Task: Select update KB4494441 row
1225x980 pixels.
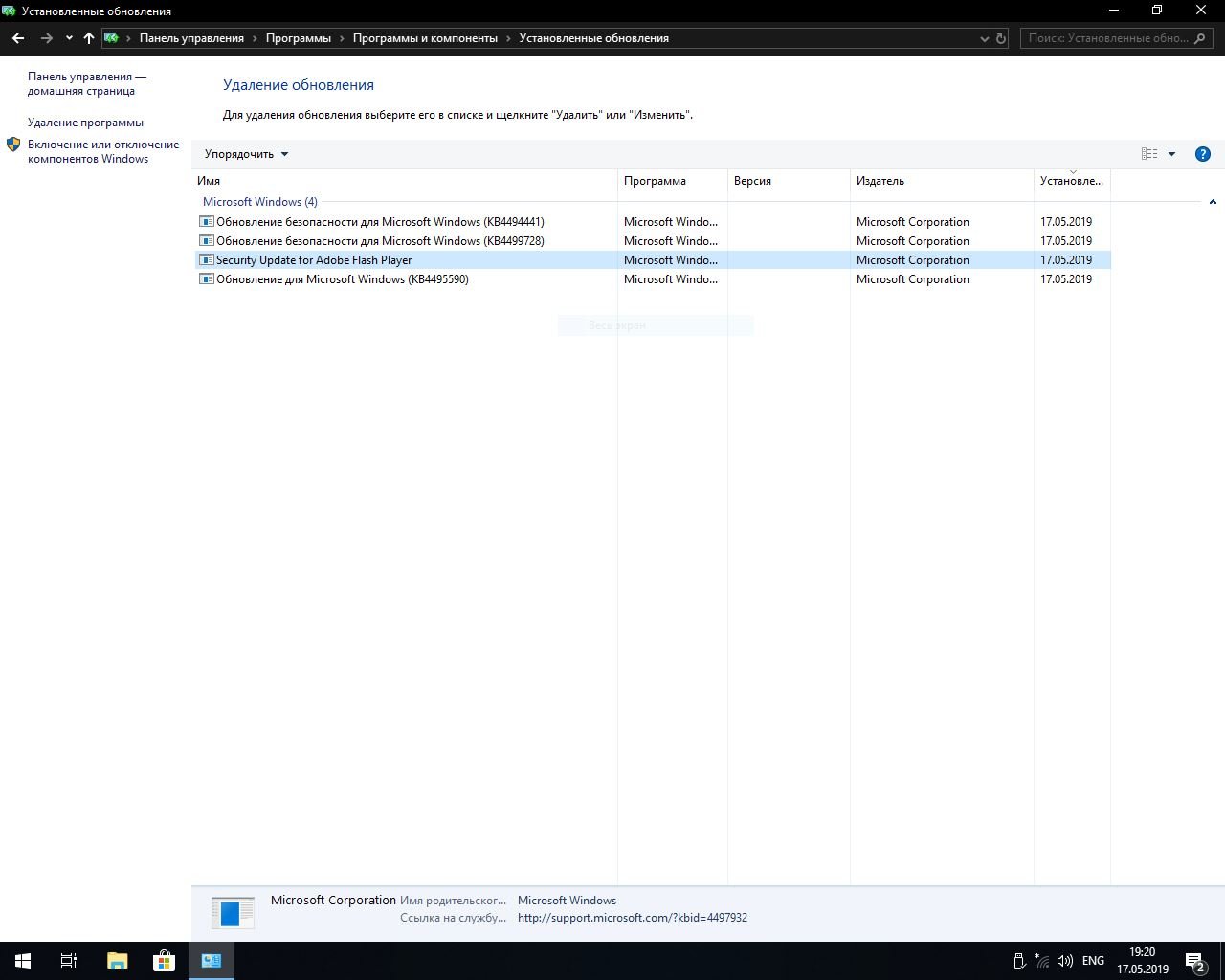Action: pyautogui.click(x=651, y=222)
